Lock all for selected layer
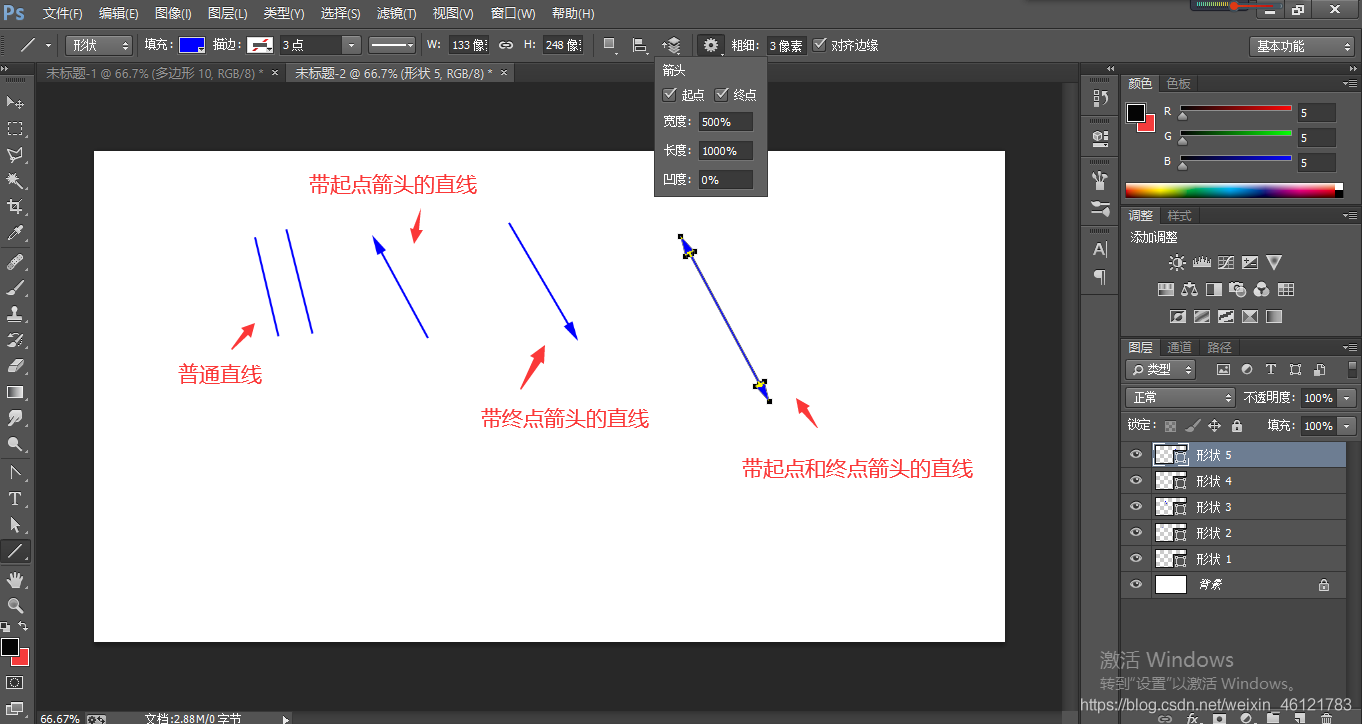The height and width of the screenshot is (724, 1362). click(x=1237, y=426)
